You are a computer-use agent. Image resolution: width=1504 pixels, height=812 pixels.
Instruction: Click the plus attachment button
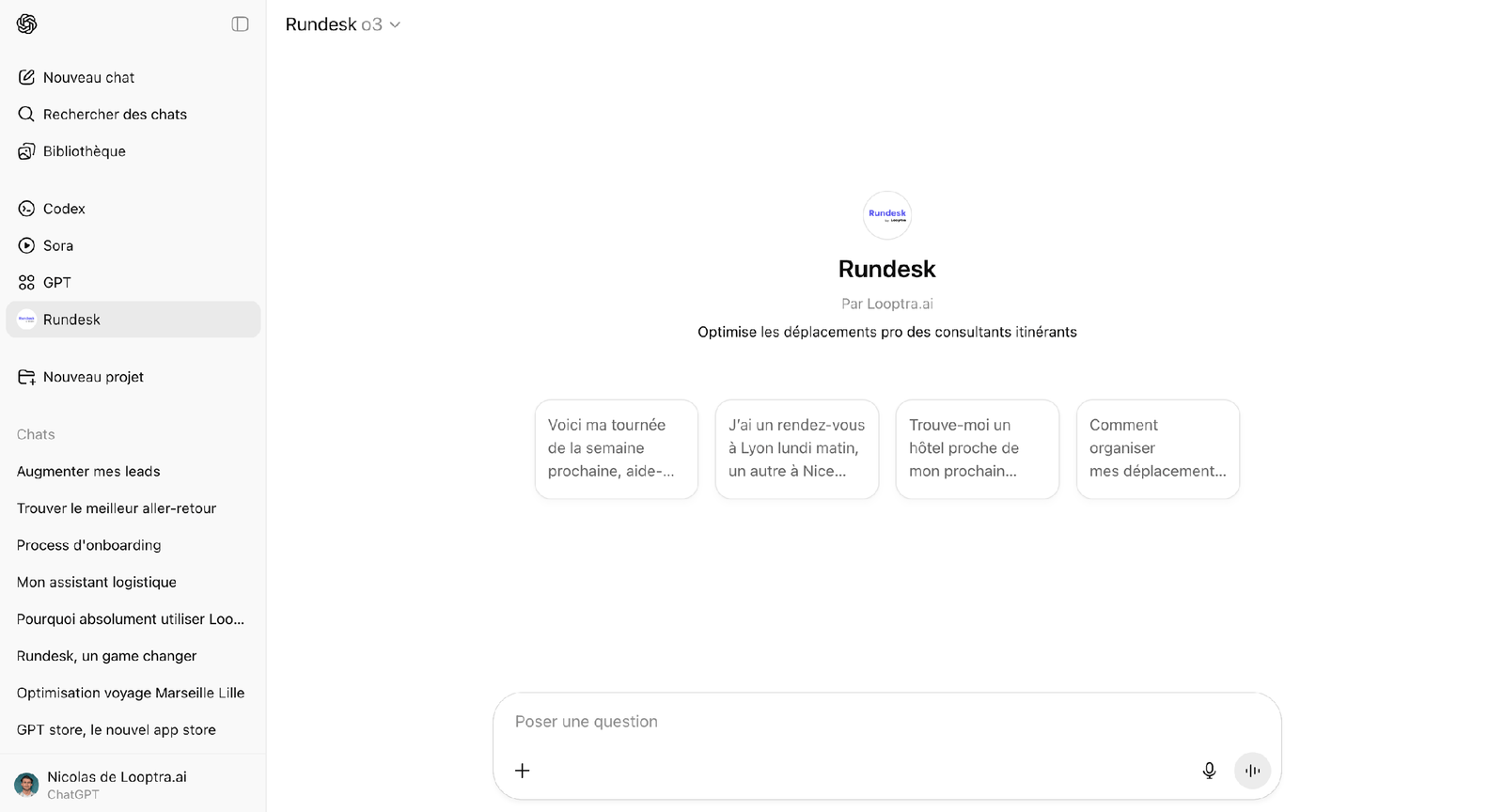point(523,771)
